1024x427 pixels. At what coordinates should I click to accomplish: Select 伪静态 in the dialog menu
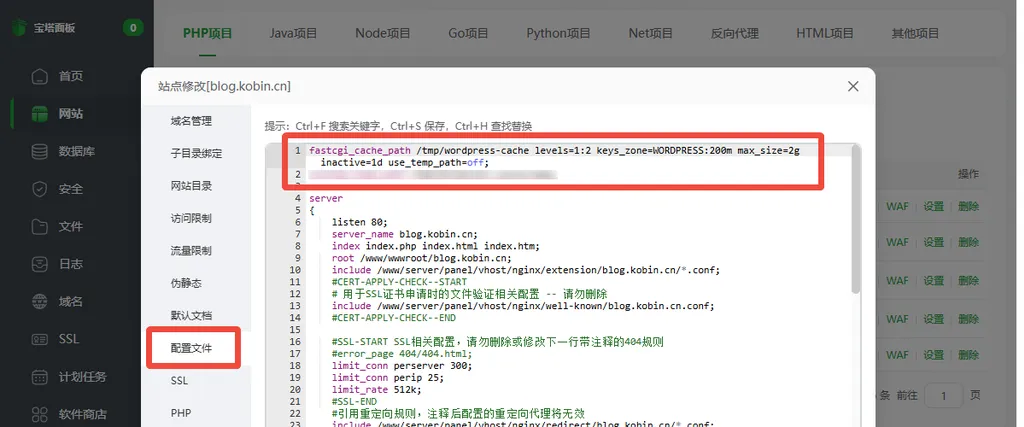[x=186, y=283]
